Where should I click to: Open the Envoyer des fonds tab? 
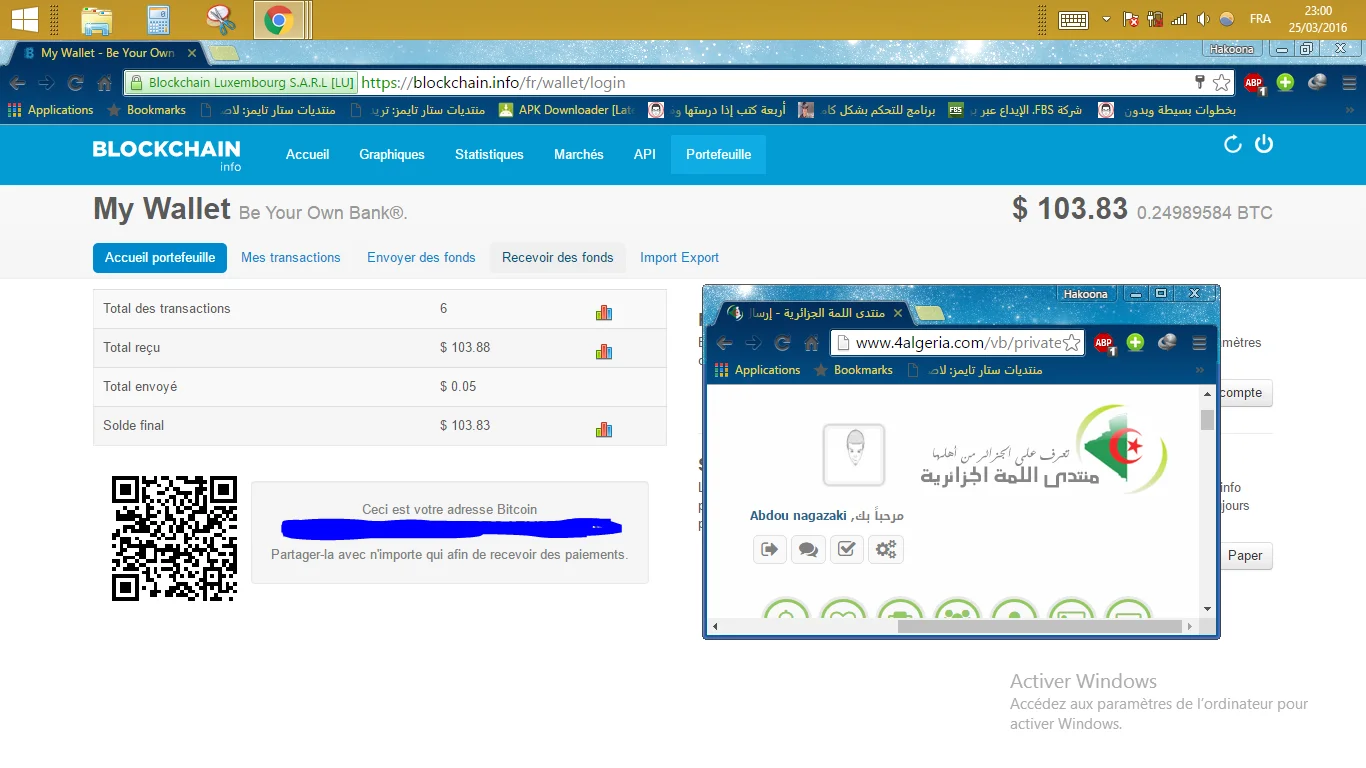pyautogui.click(x=421, y=257)
